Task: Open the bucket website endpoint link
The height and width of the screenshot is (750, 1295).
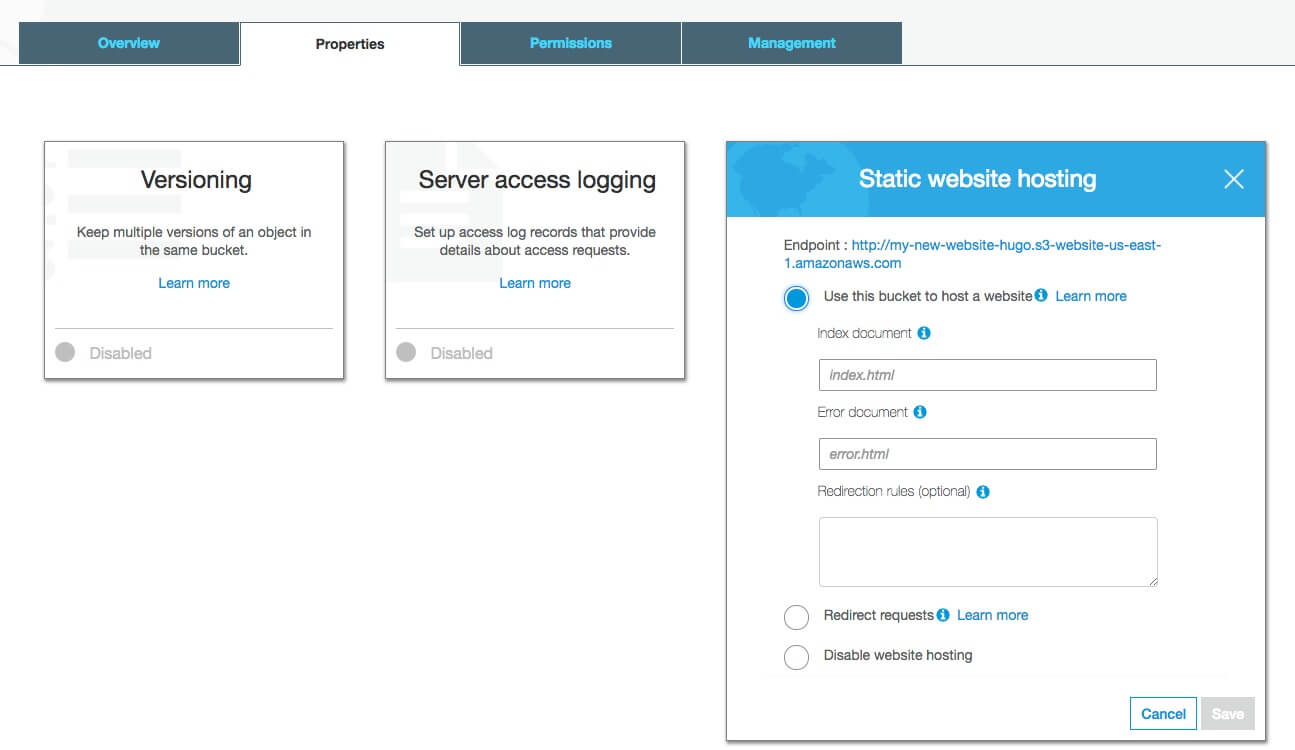Action: pos(972,254)
